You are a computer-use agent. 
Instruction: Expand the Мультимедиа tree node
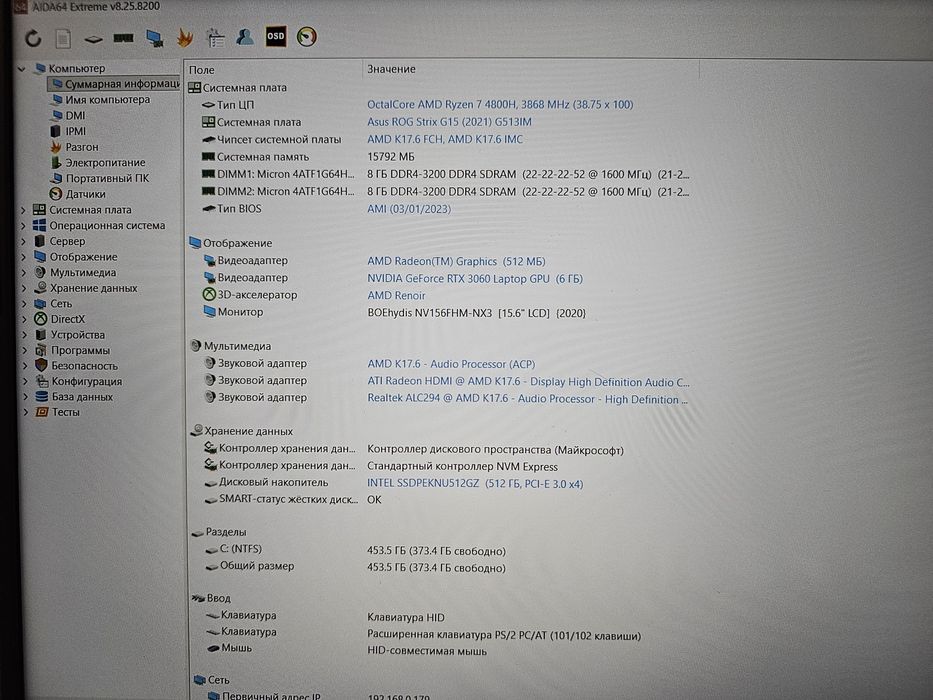pos(24,273)
